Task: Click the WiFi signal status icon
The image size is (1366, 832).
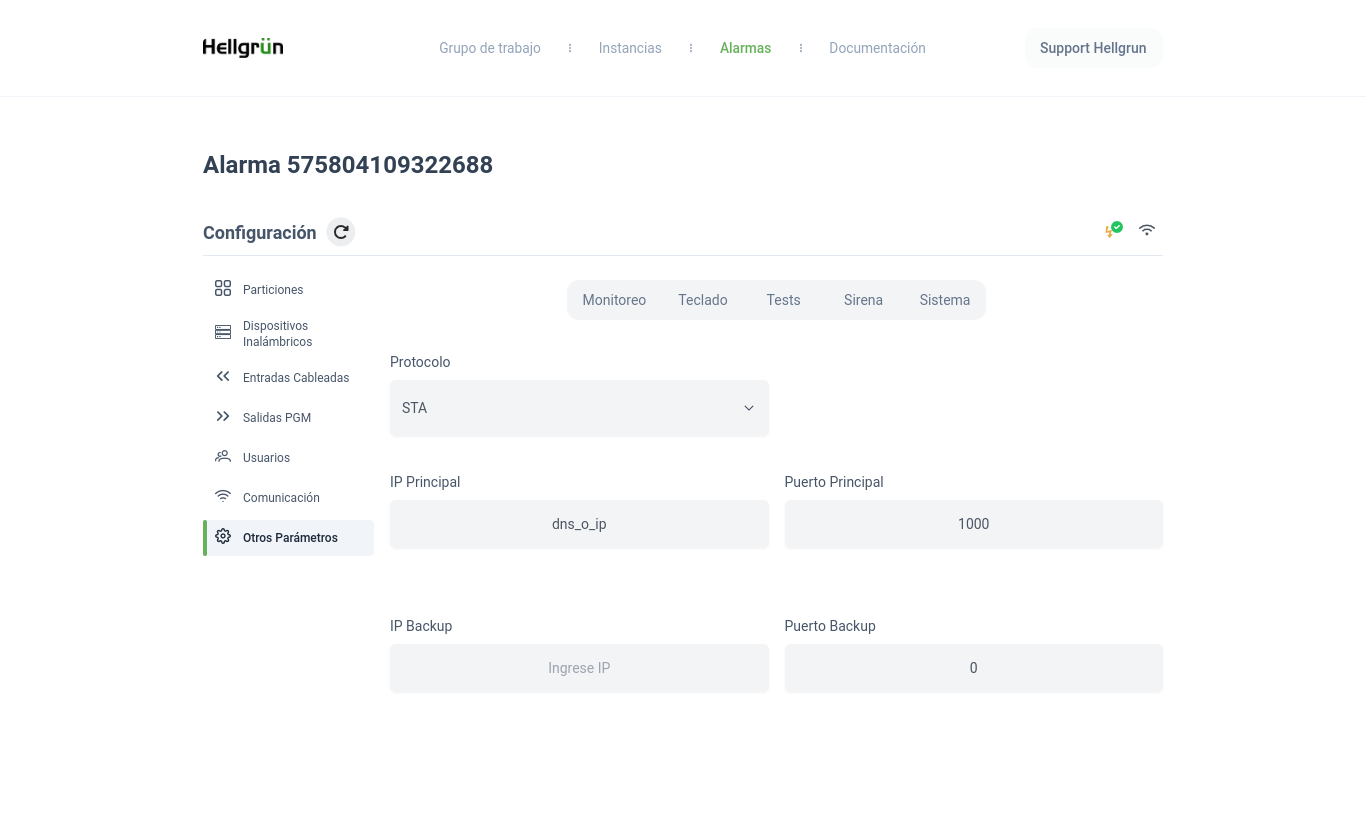Action: [x=1147, y=230]
